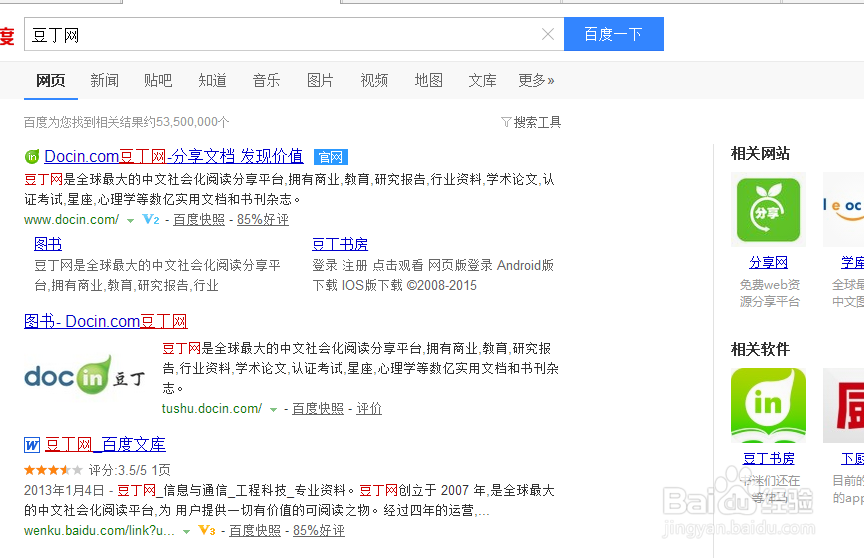The image size is (864, 558).
Task: Switch to the 音乐 tab
Action: [x=266, y=80]
